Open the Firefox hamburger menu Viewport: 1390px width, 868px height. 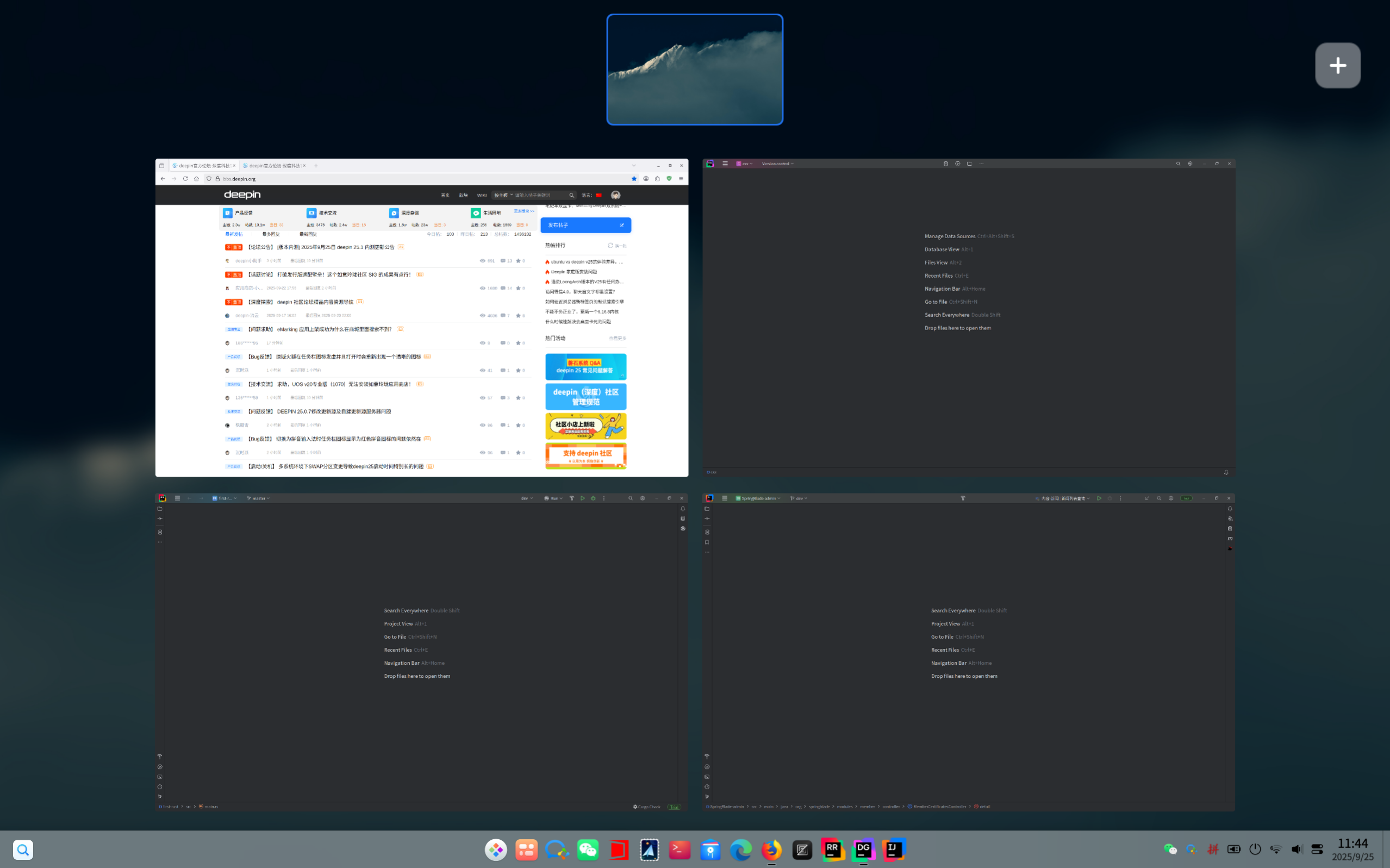click(x=681, y=178)
